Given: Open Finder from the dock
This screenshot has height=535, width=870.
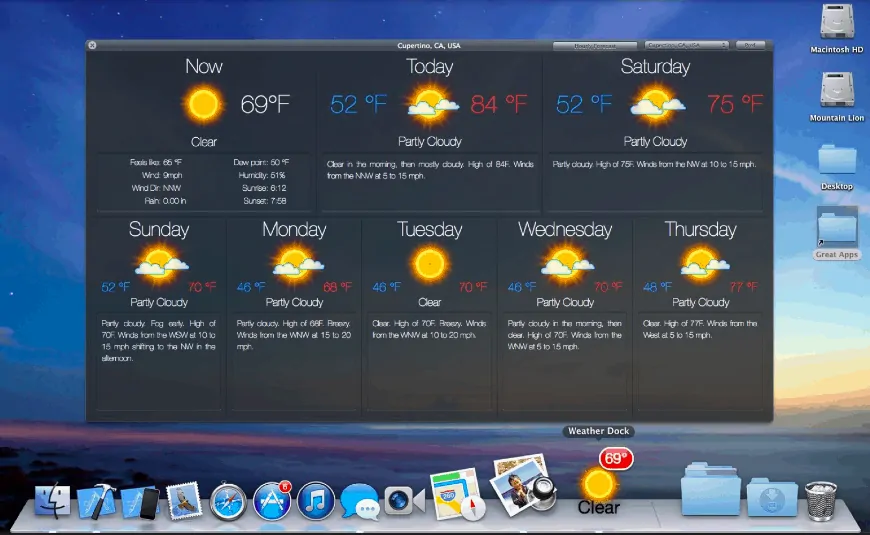Looking at the screenshot, I should (52, 500).
